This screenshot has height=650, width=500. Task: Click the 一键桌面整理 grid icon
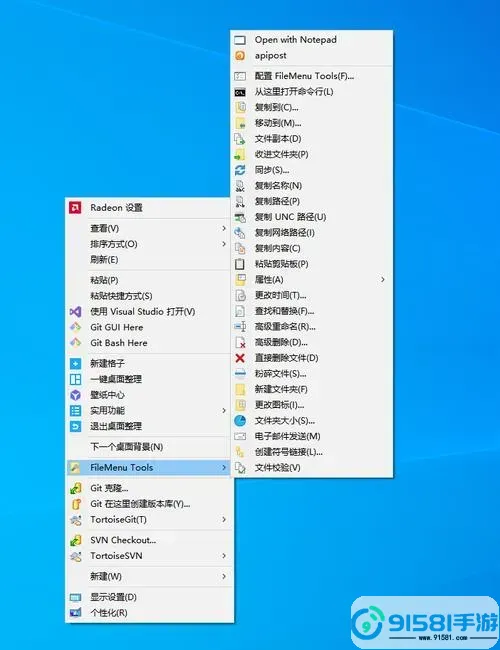[x=75, y=379]
